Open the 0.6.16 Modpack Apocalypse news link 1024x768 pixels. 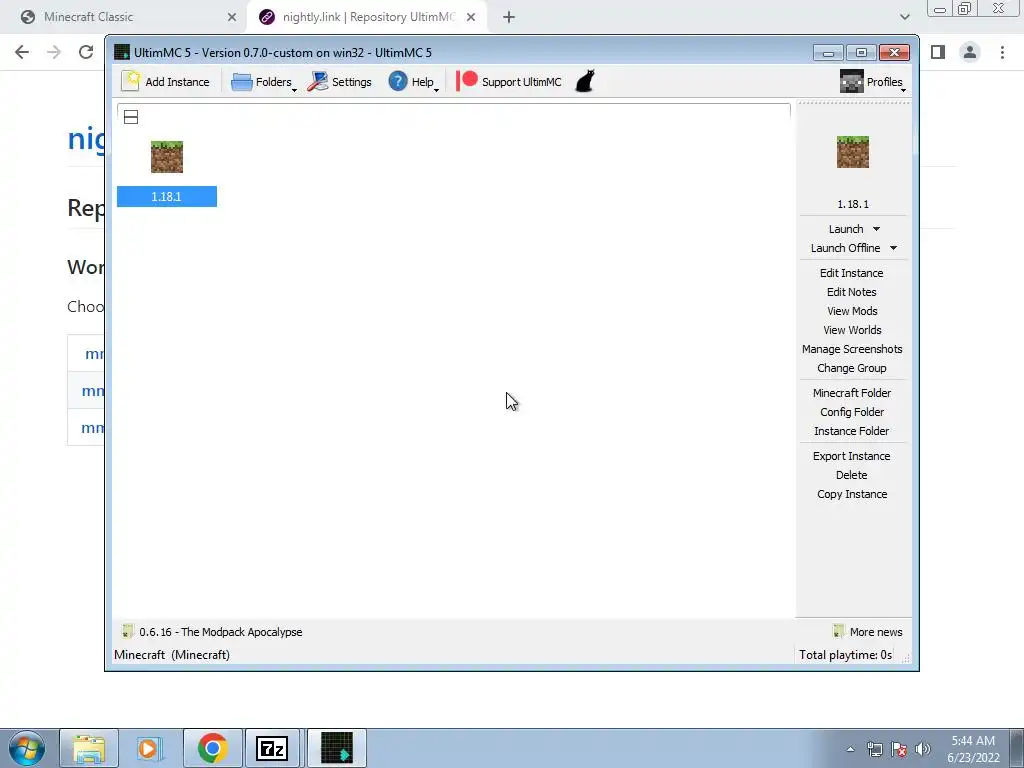[221, 632]
